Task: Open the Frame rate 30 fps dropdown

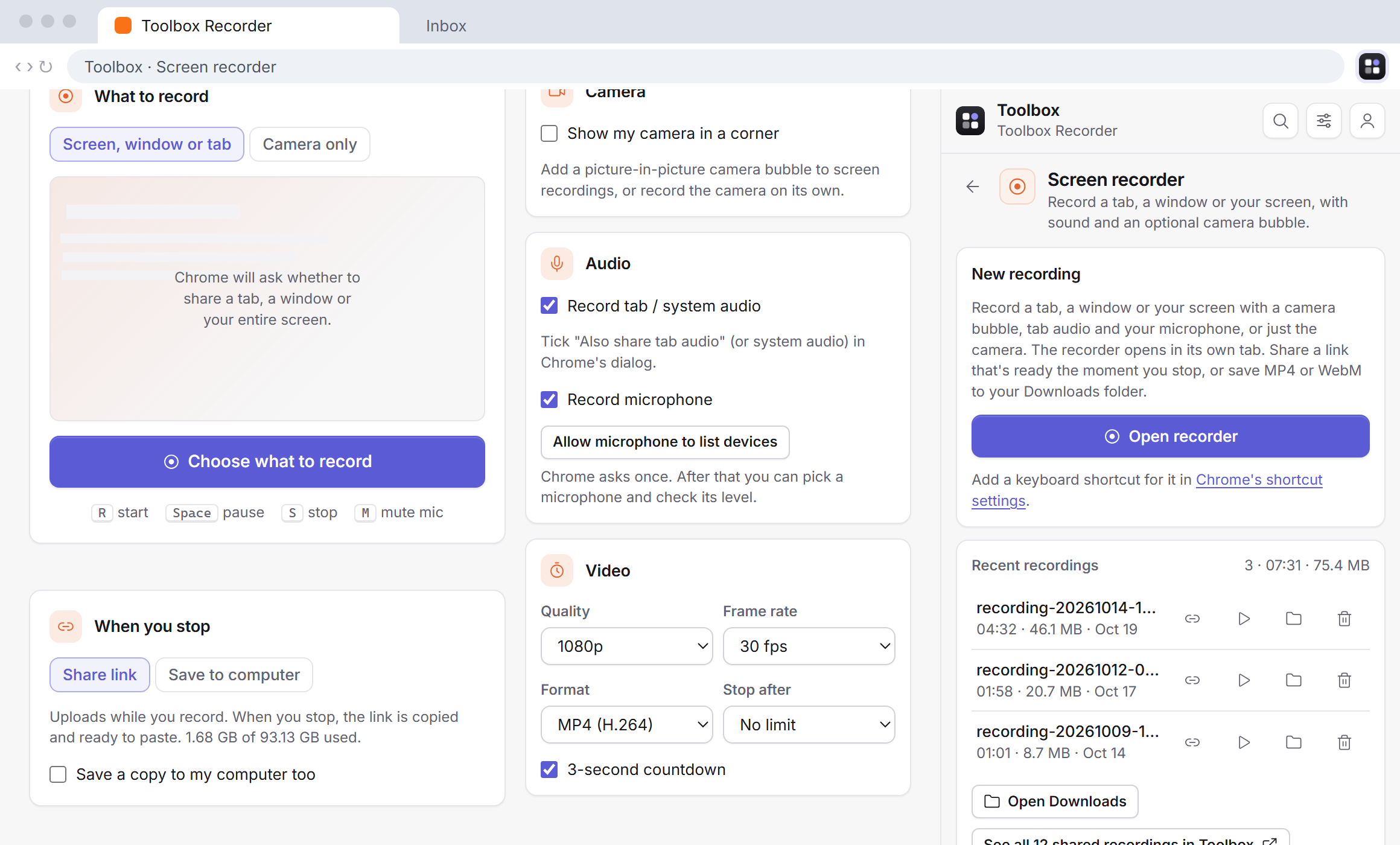Action: [809, 646]
